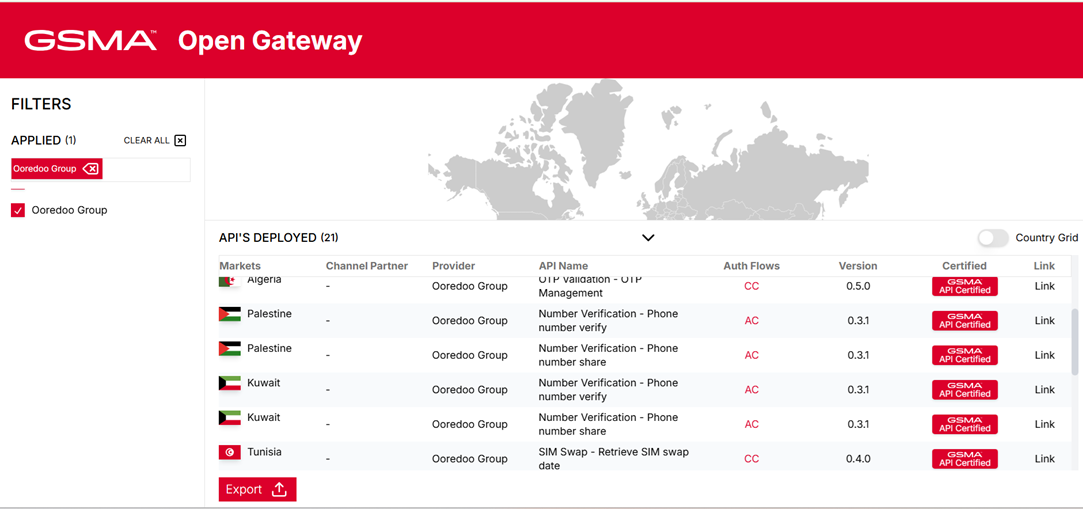Click the GSMA logo in header
Screen dimensions: 1083x509
click(90, 40)
